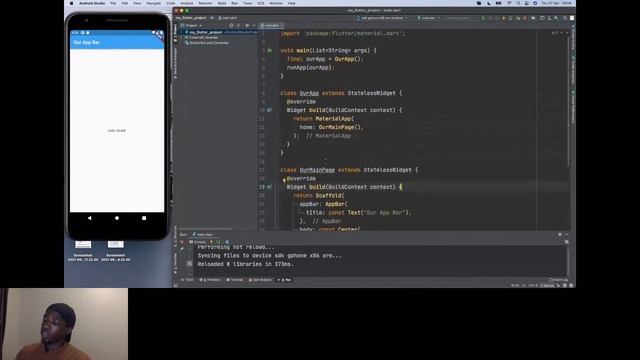Viewport: 640px width, 360px height.
Task: Click the Expand/Collapse All icon in Project panel
Action: tap(239, 25)
